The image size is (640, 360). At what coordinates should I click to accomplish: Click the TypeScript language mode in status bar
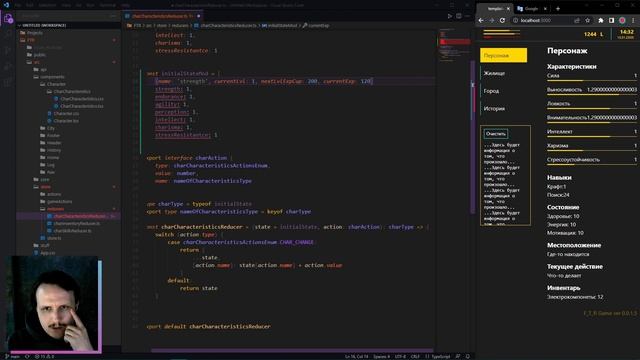(x=440, y=356)
